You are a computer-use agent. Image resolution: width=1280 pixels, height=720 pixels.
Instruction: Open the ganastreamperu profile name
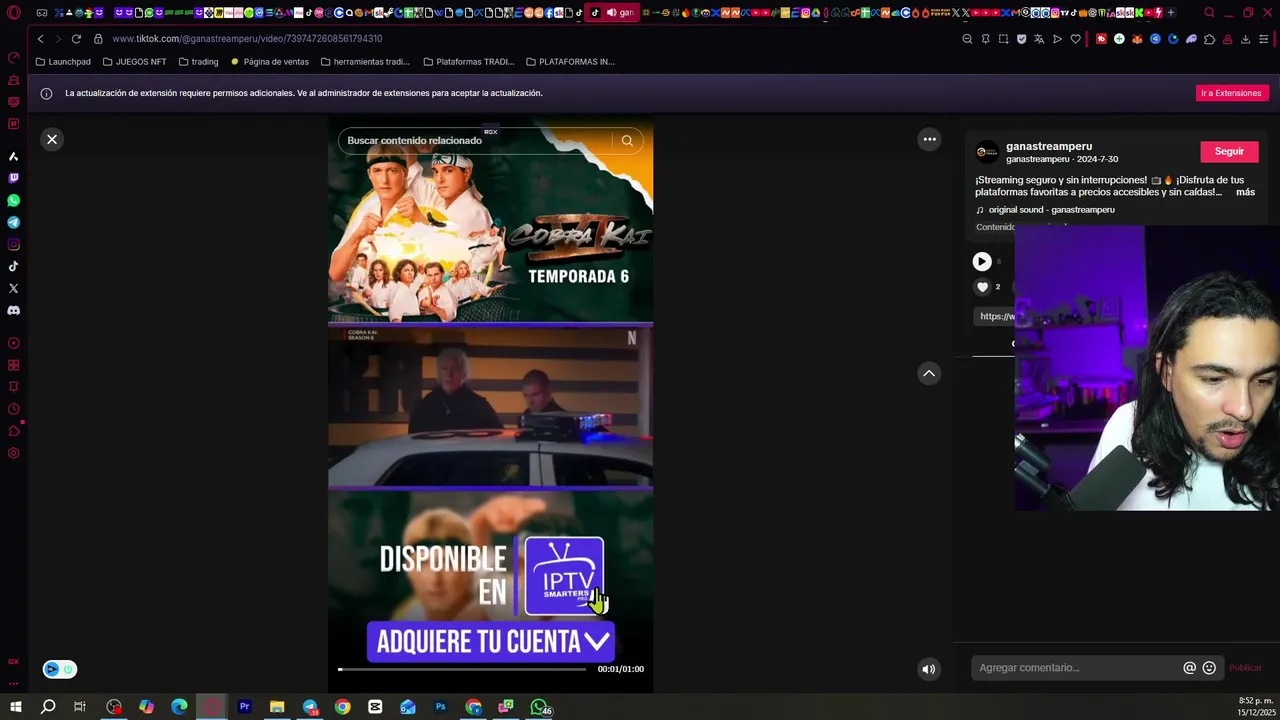click(x=1049, y=146)
